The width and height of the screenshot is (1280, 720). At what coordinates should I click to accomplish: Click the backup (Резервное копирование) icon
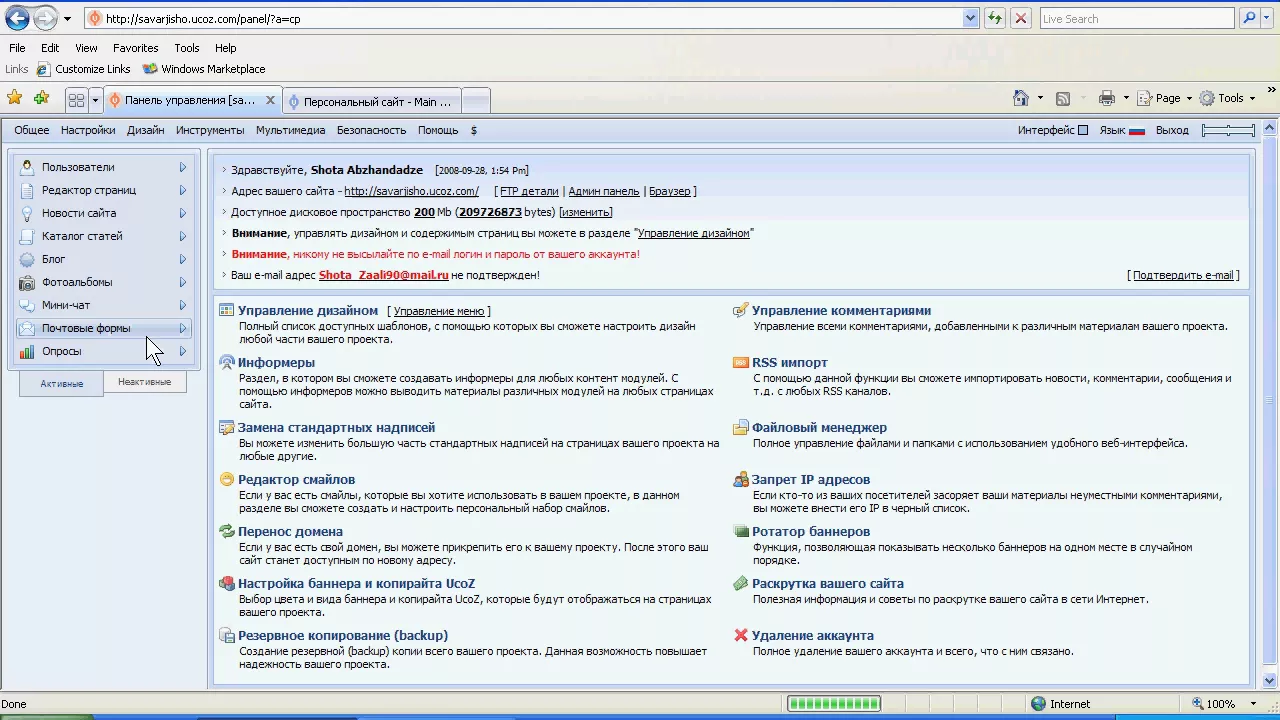(x=227, y=635)
